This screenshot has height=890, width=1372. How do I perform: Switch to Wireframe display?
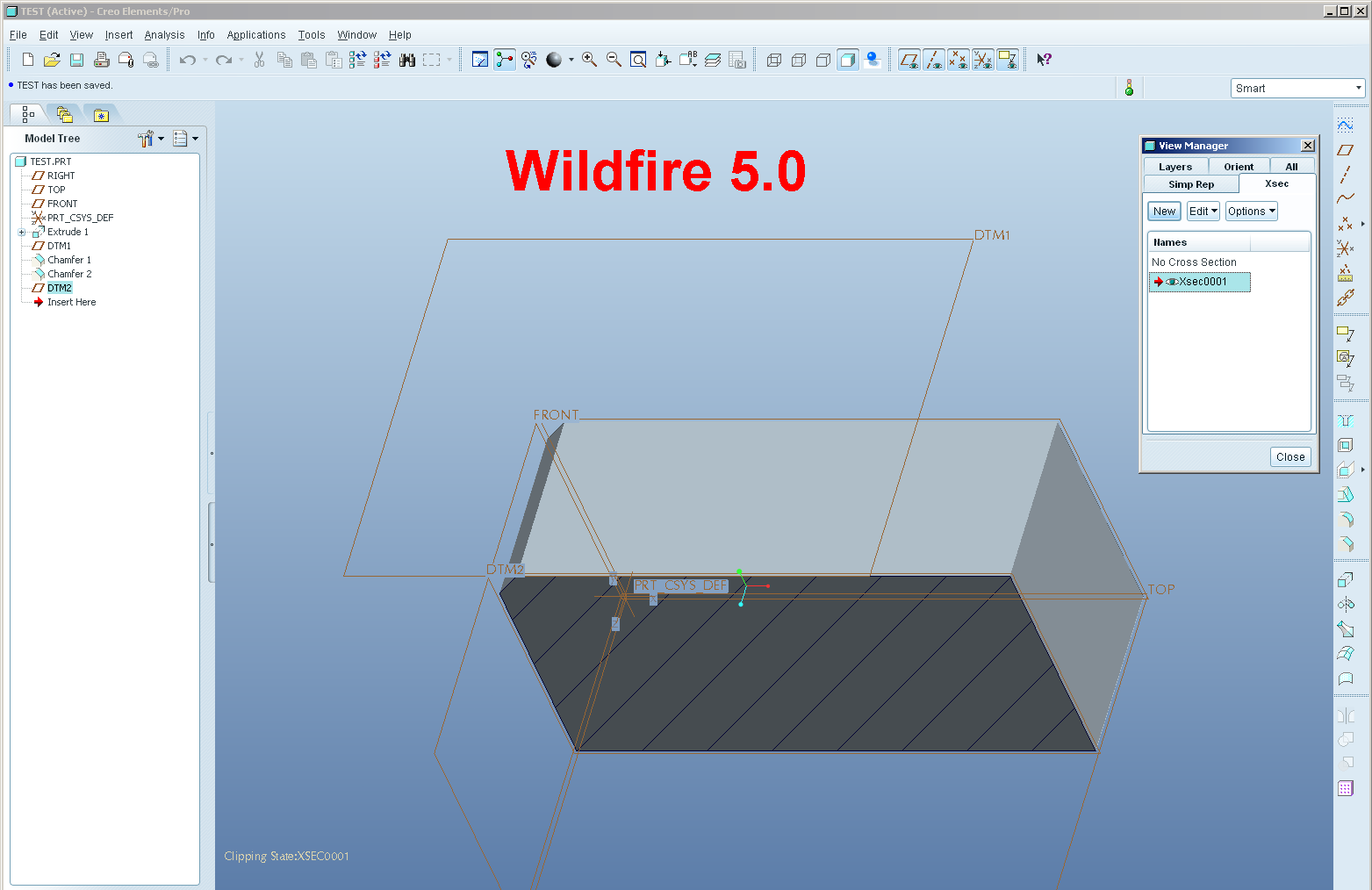774,60
